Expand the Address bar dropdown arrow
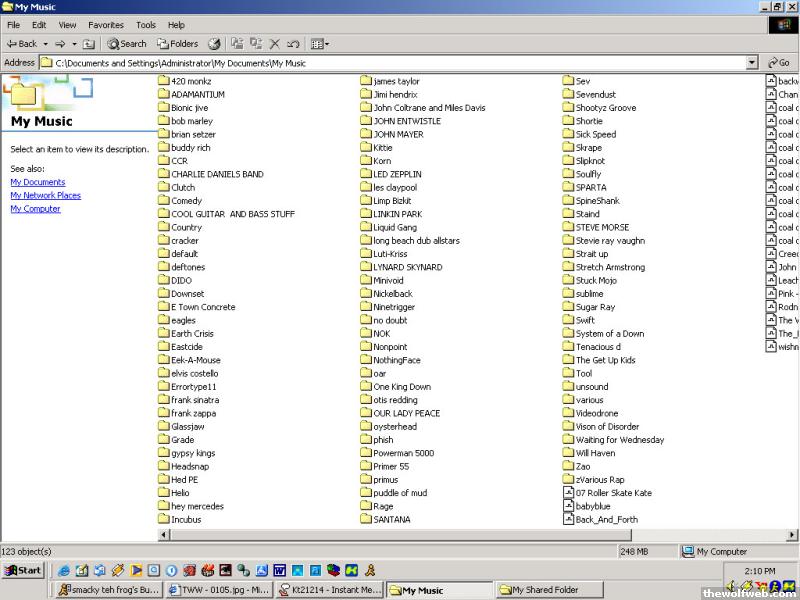 tap(752, 63)
